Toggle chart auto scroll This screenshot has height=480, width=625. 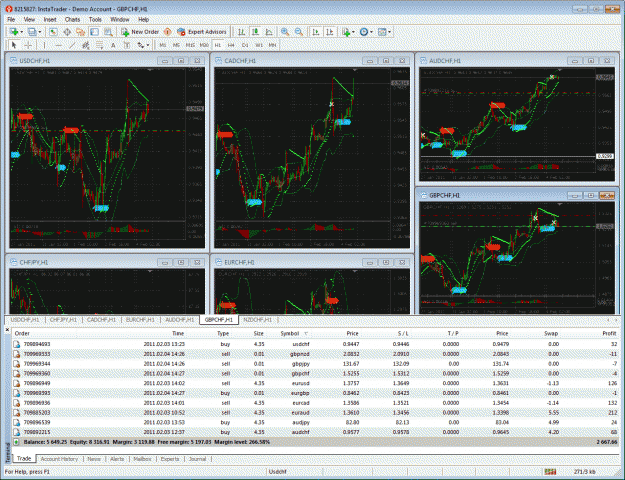point(316,32)
